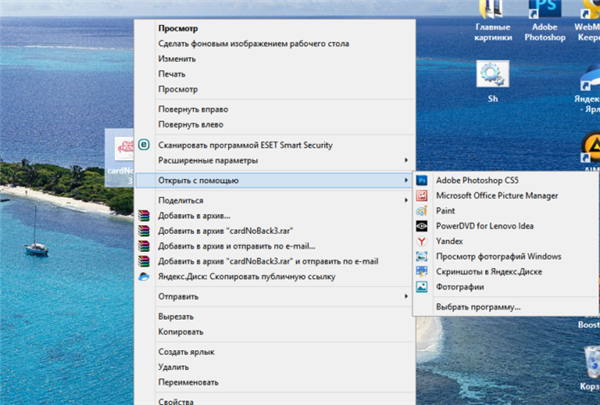The image size is (600, 405).
Task: Click the Фотографии app icon
Action: (422, 287)
